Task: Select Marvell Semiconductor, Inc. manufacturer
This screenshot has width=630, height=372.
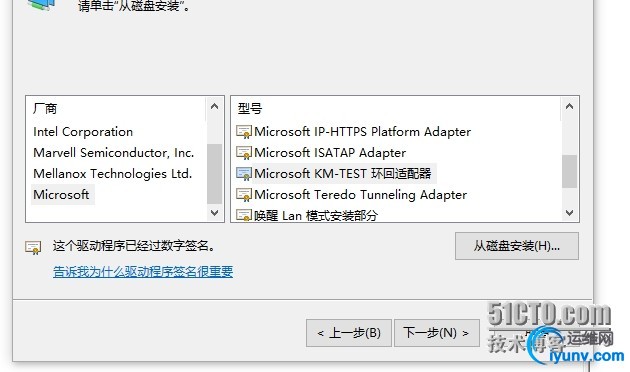Action: [114, 153]
